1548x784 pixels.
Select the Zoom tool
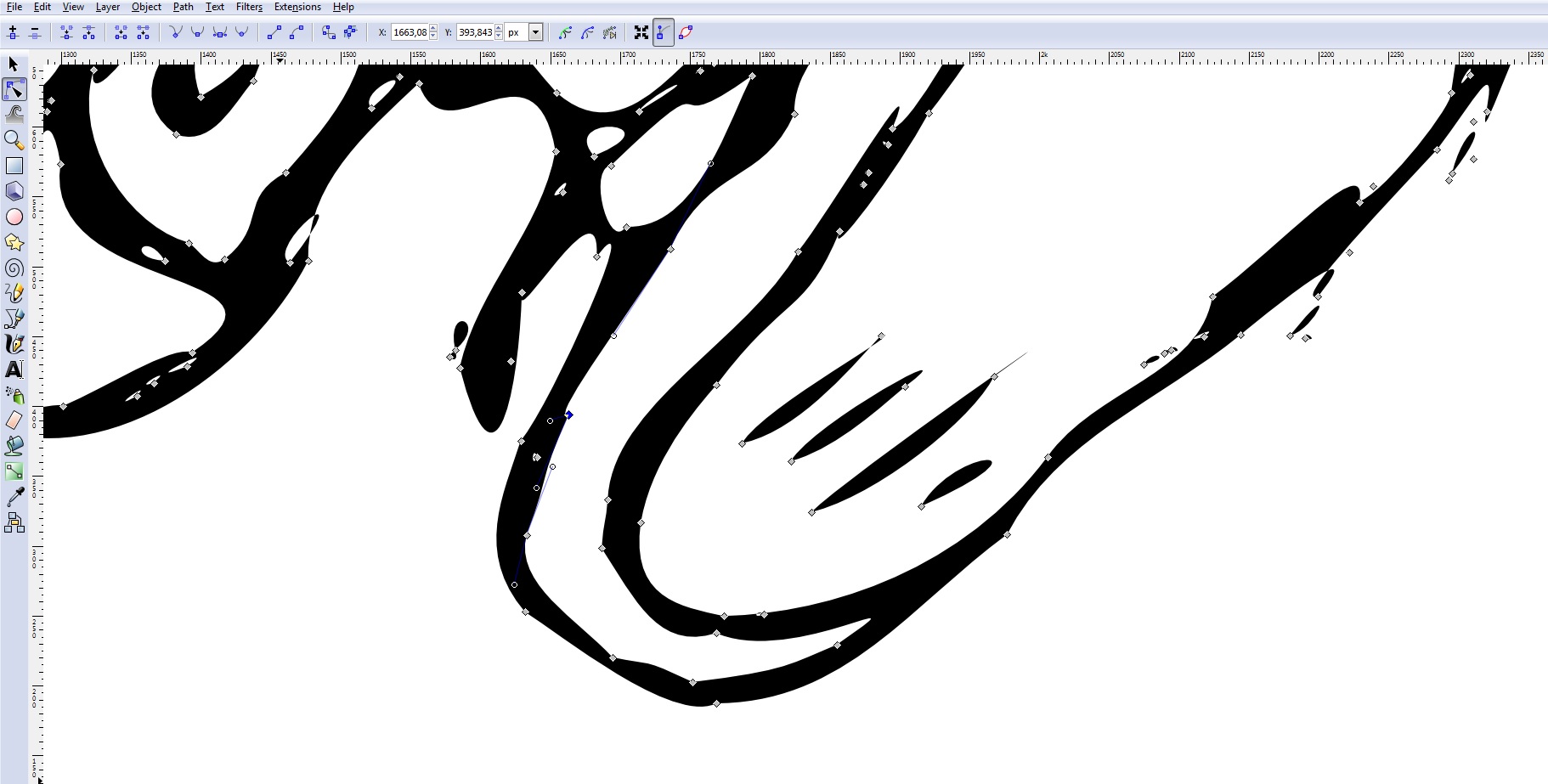click(x=14, y=140)
